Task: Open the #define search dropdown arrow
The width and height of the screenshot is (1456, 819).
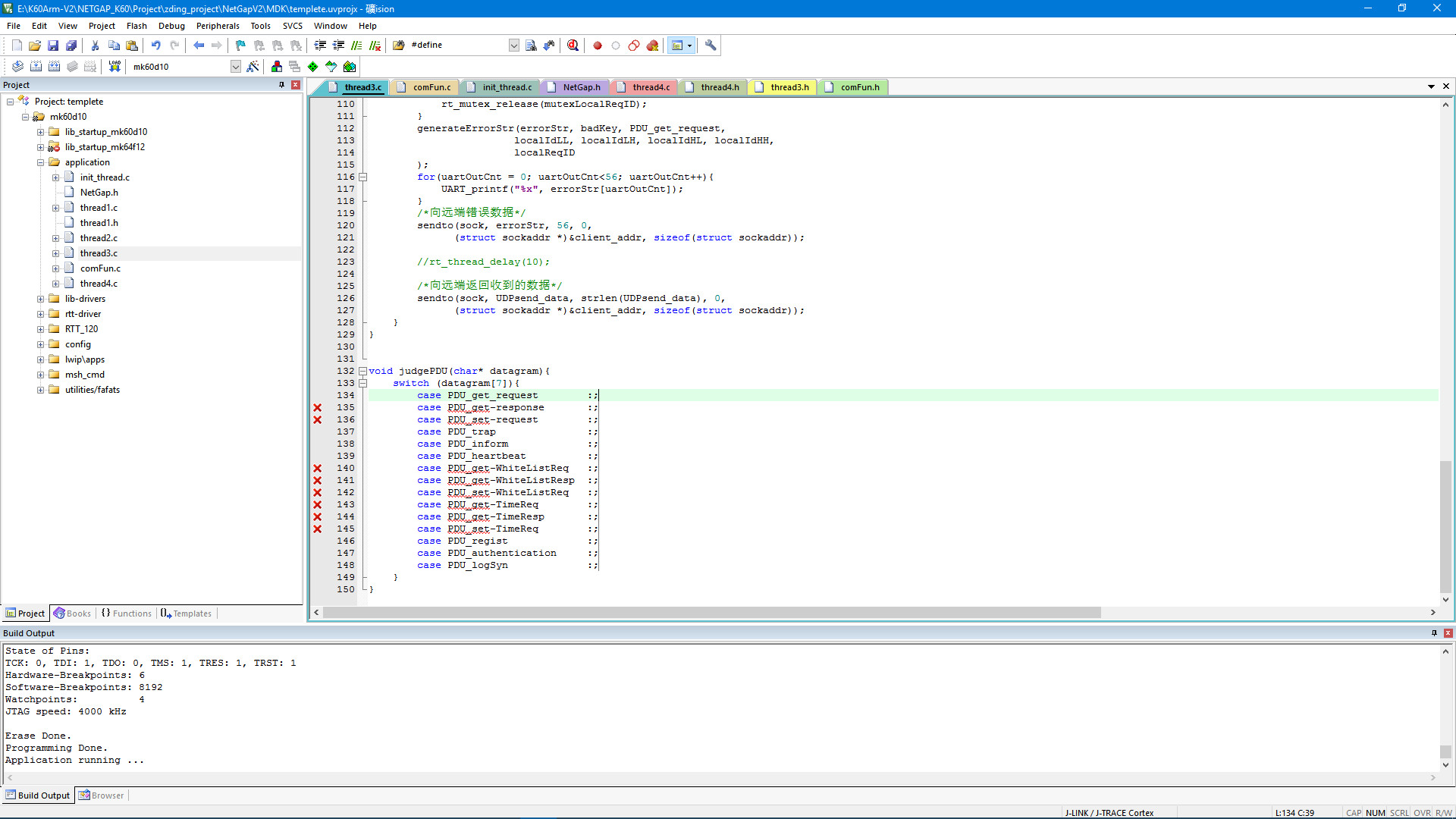Action: click(513, 45)
